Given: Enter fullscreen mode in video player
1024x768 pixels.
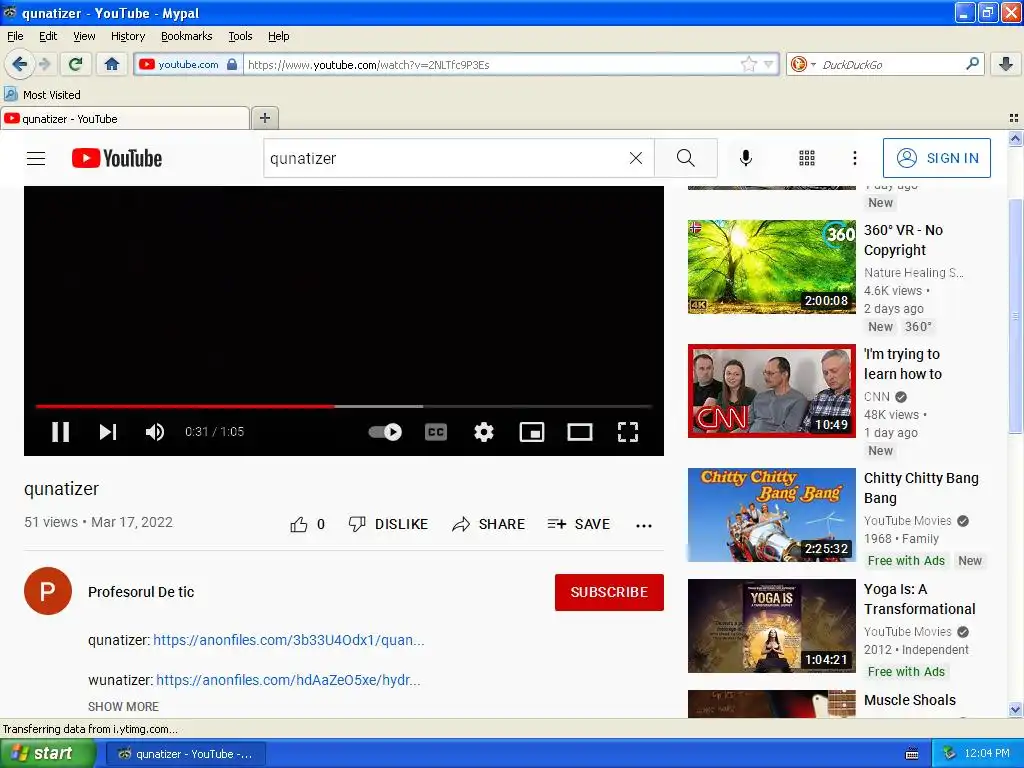Looking at the screenshot, I should pos(628,432).
